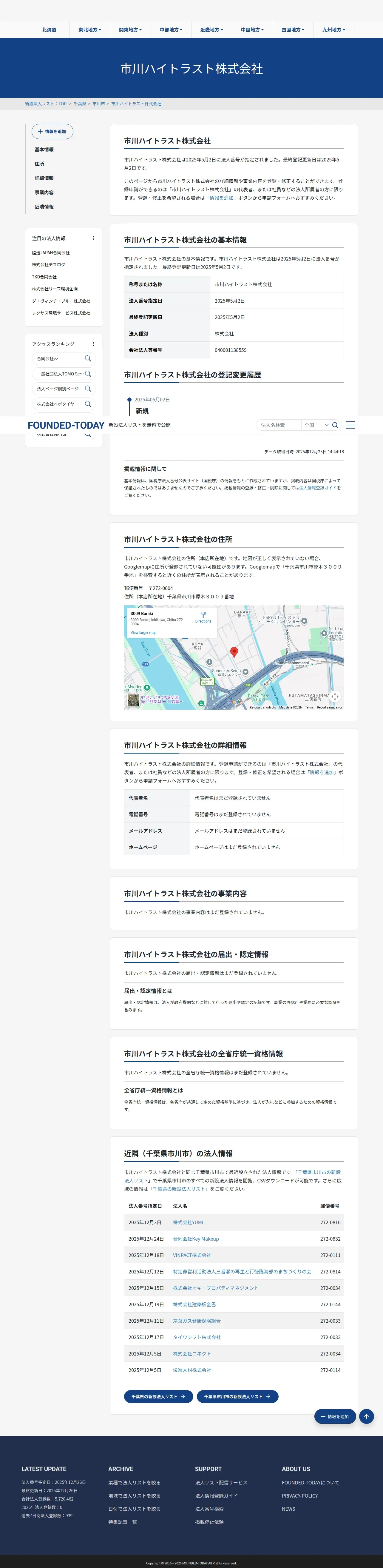Screen dimensions: 383x1568
Task: Expand the 九州地方 menu
Action: point(334,30)
